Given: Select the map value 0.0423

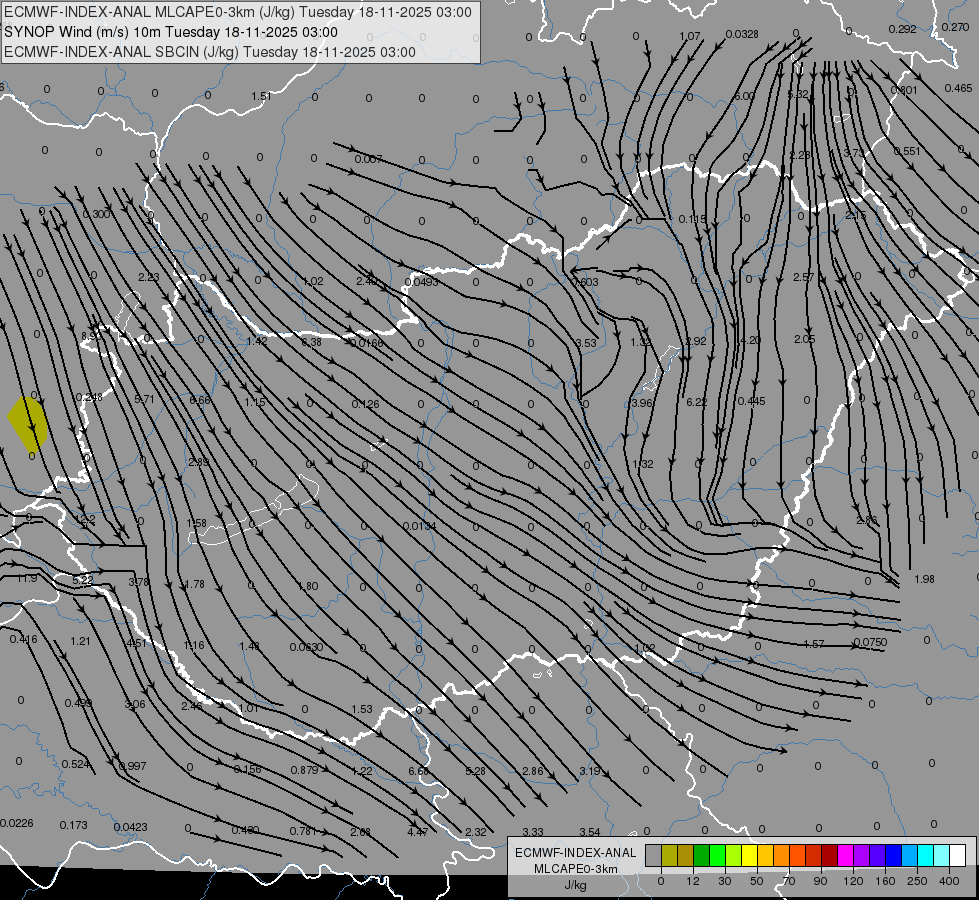Looking at the screenshot, I should (130, 827).
